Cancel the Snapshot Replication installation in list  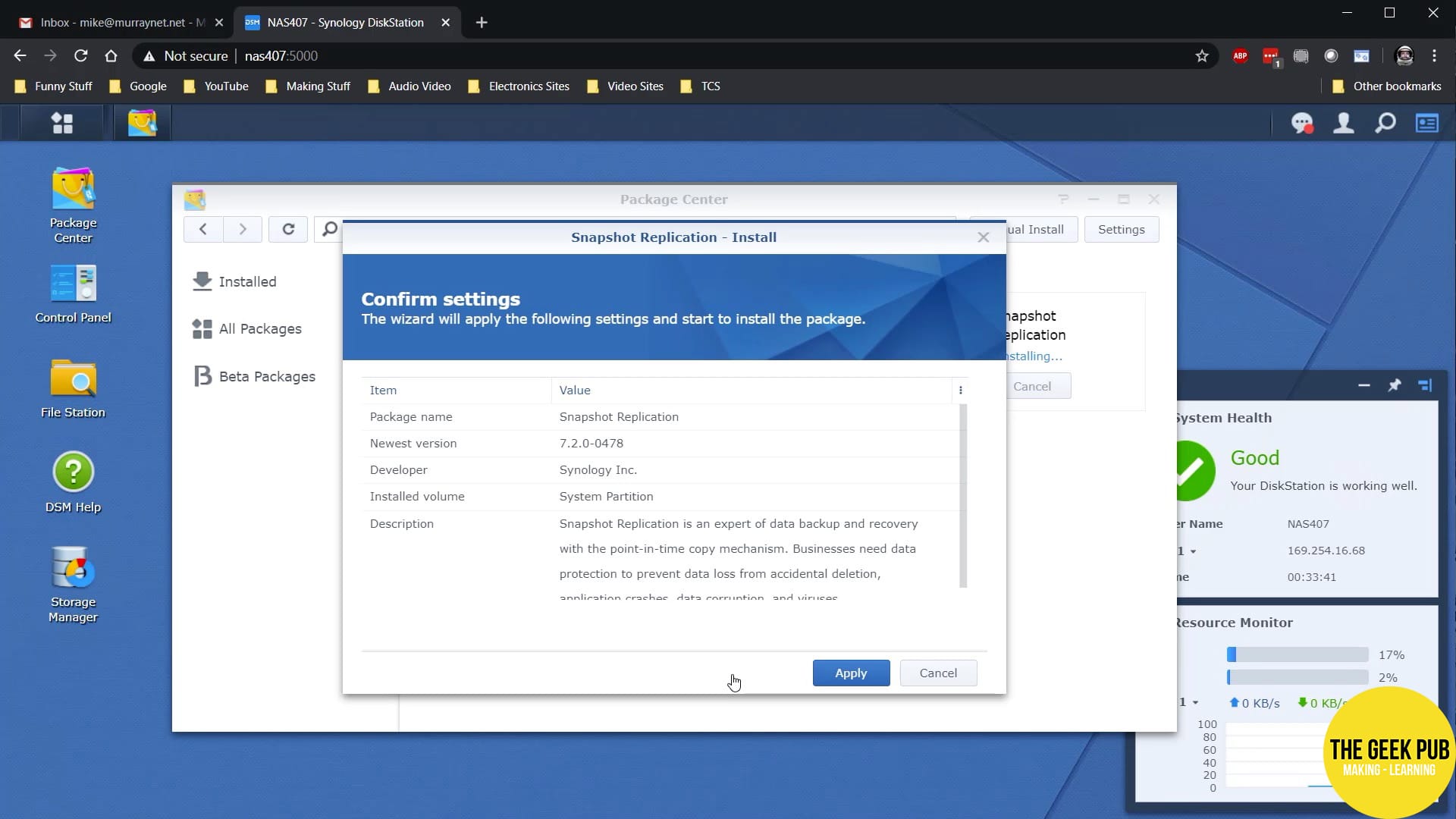point(1037,386)
